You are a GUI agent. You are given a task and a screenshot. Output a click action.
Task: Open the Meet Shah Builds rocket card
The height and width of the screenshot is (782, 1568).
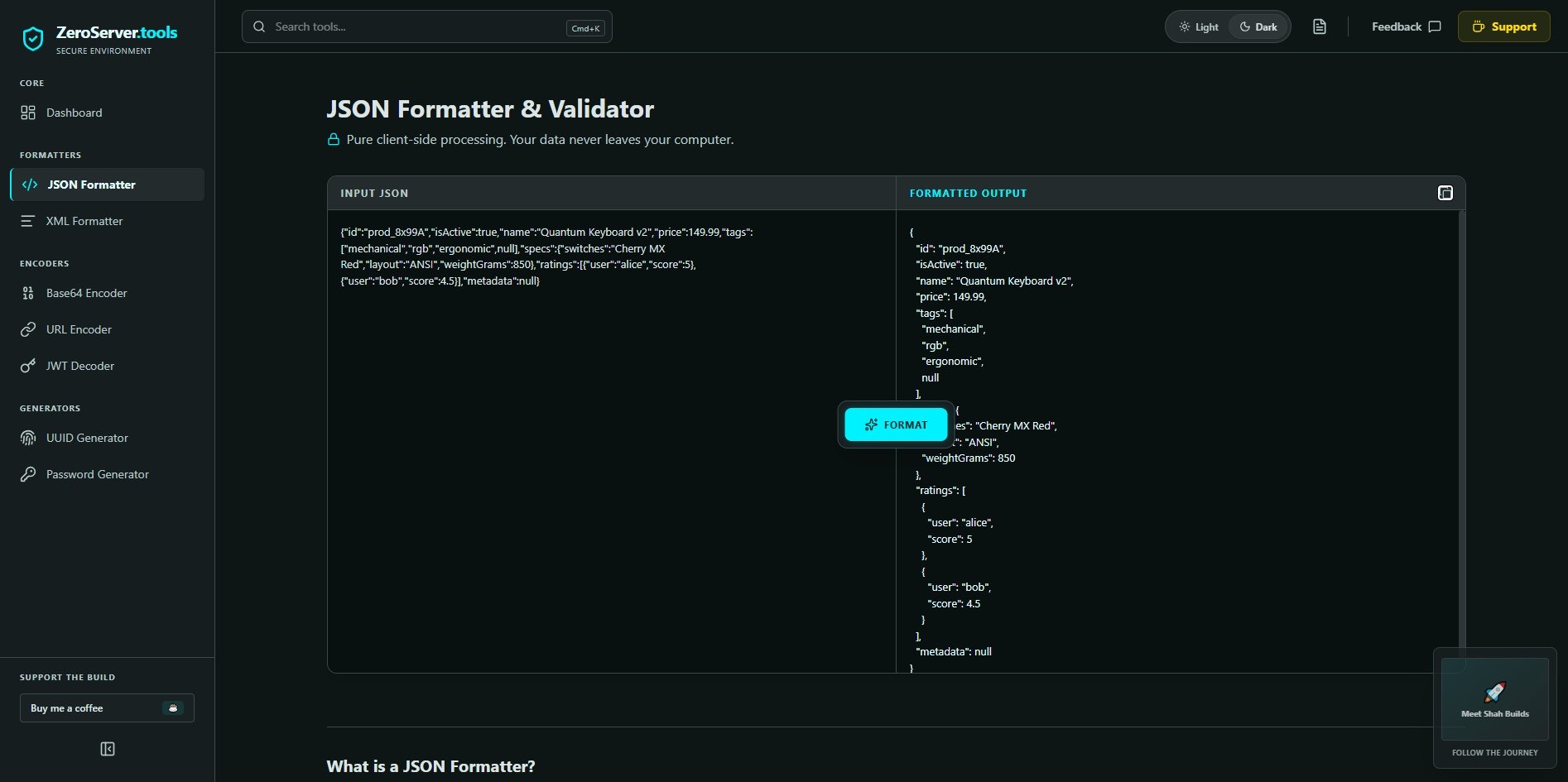1495,699
